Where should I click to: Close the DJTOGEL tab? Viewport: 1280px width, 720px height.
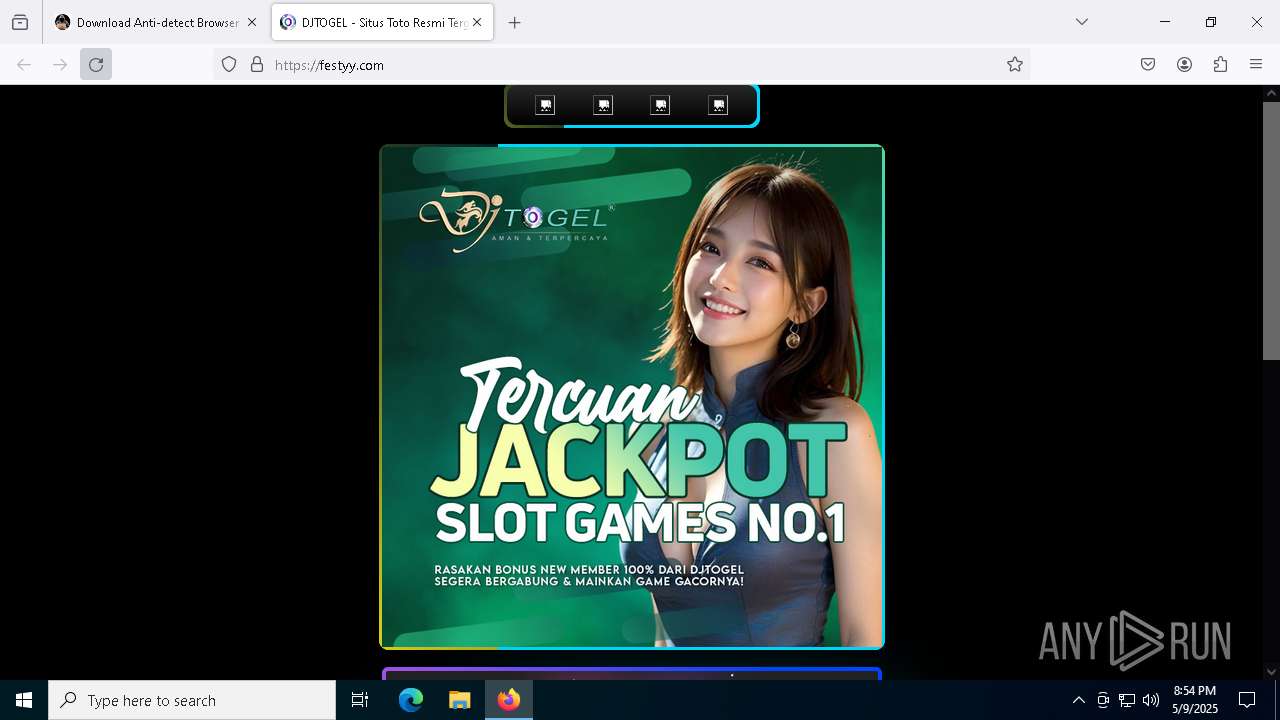[x=477, y=22]
